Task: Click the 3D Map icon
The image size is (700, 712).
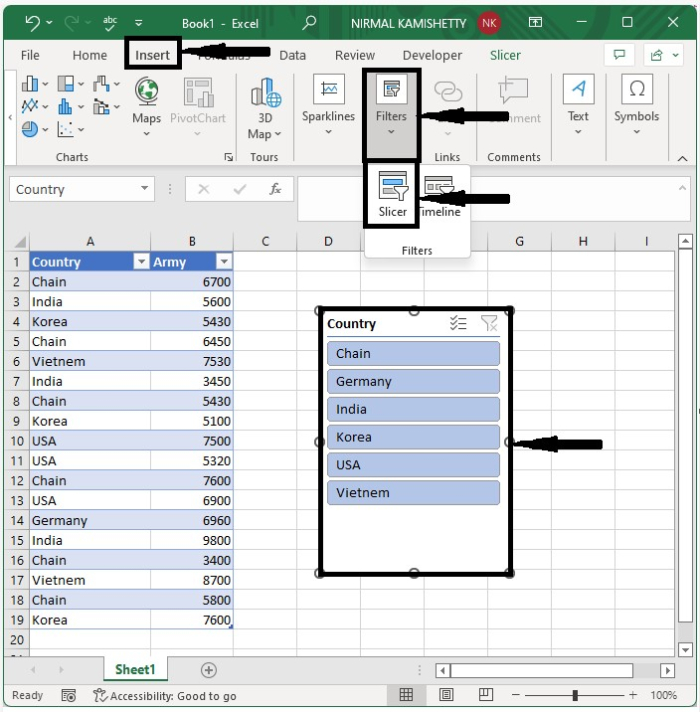Action: (x=266, y=92)
